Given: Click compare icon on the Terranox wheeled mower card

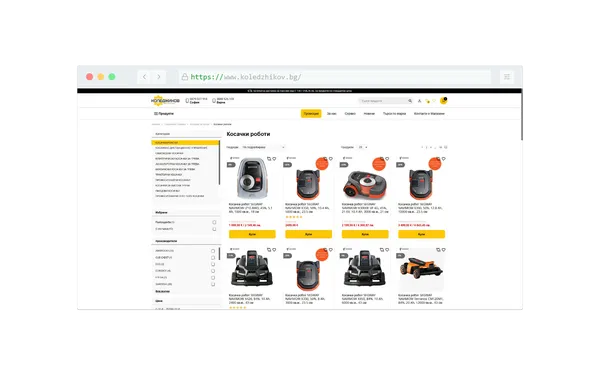Looking at the screenshot, I should (x=439, y=249).
